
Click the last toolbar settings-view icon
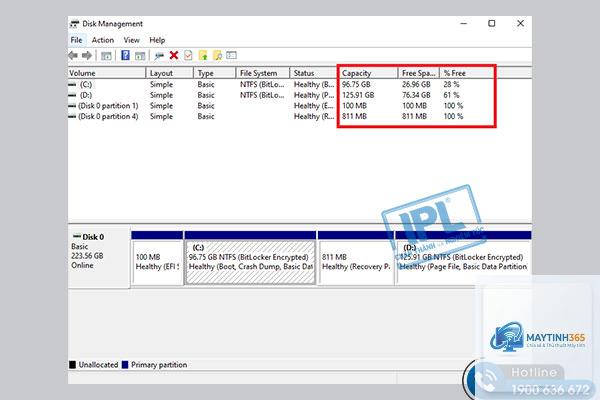click(x=232, y=55)
